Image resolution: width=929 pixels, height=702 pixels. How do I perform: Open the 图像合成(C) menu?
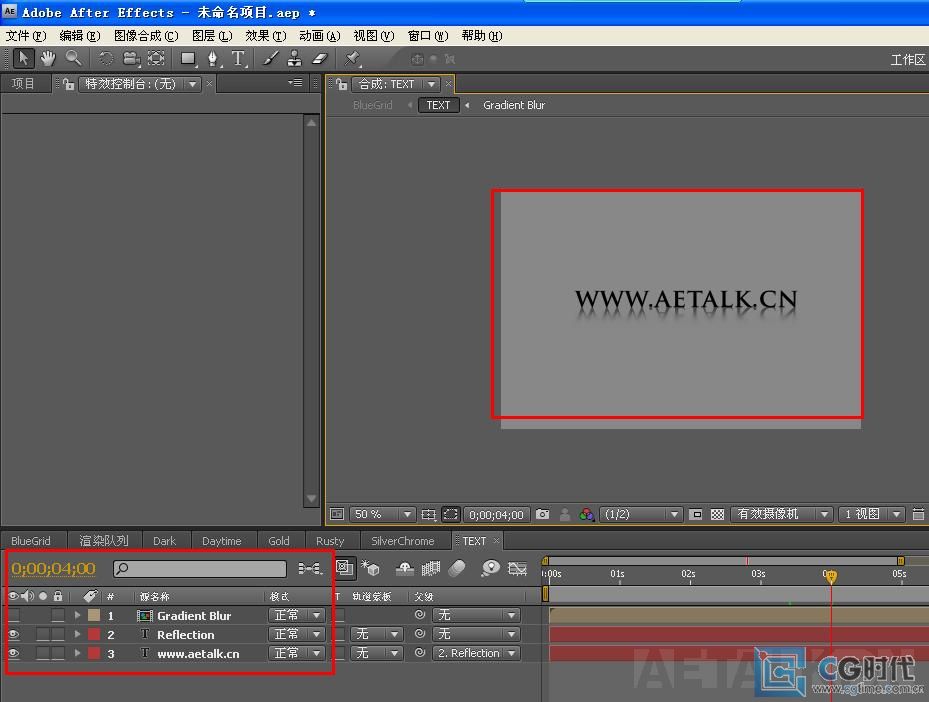point(146,36)
